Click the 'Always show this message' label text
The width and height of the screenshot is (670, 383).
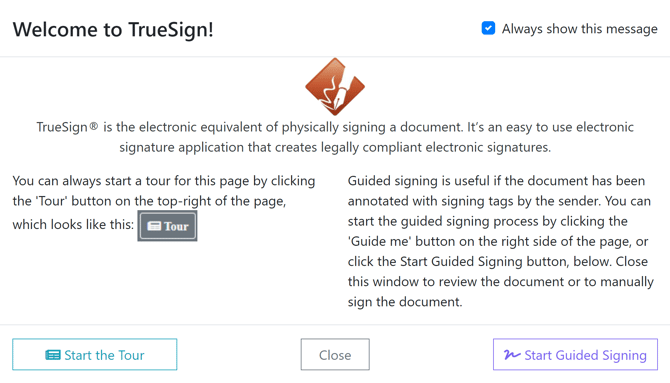(x=580, y=29)
